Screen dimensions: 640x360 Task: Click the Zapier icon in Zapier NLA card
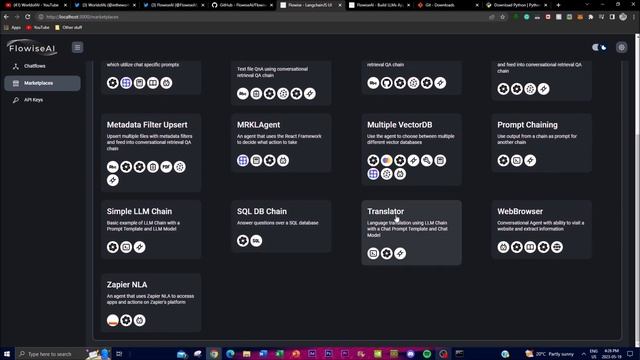(x=113, y=320)
